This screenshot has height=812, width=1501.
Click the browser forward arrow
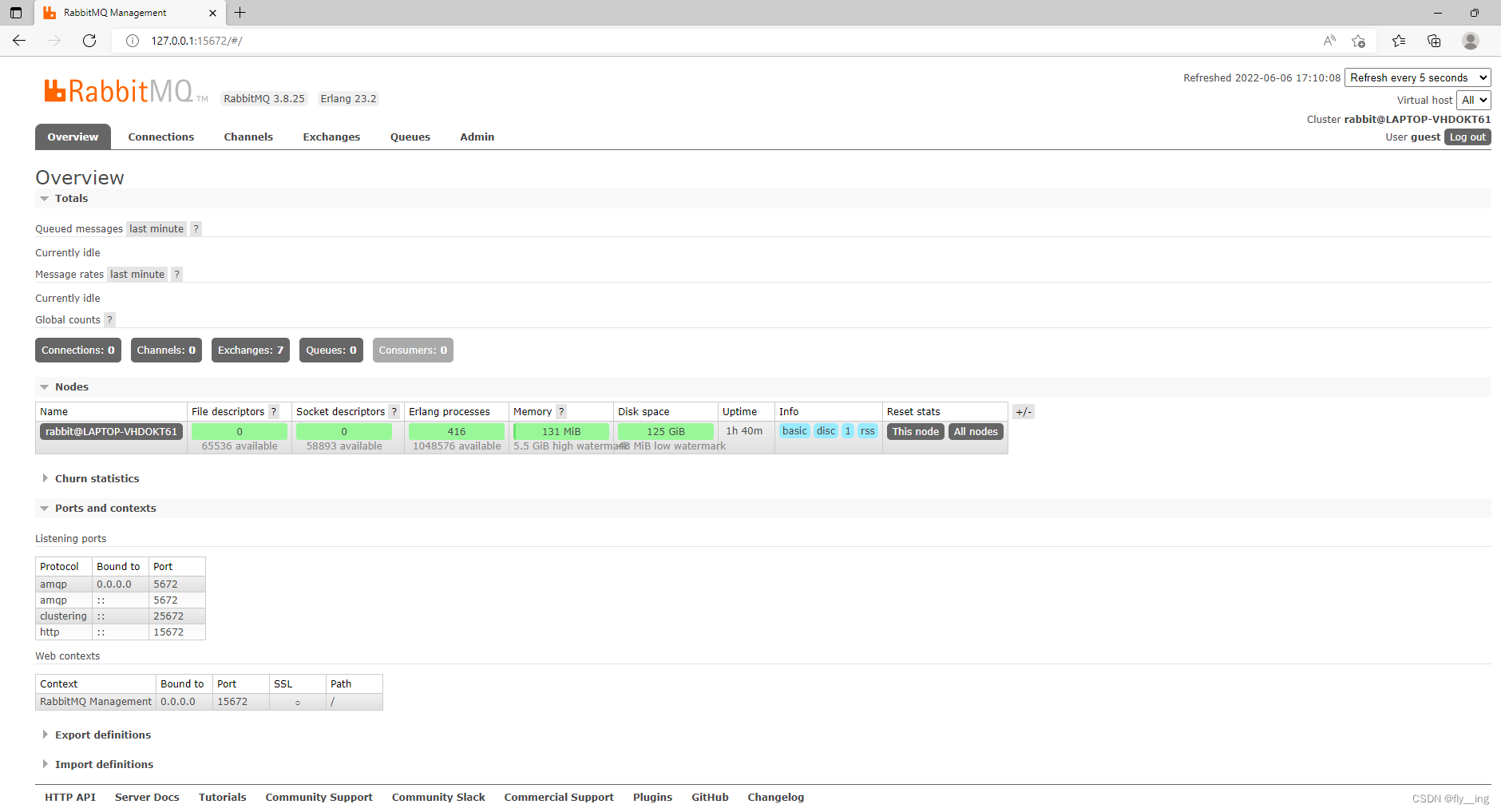click(54, 41)
